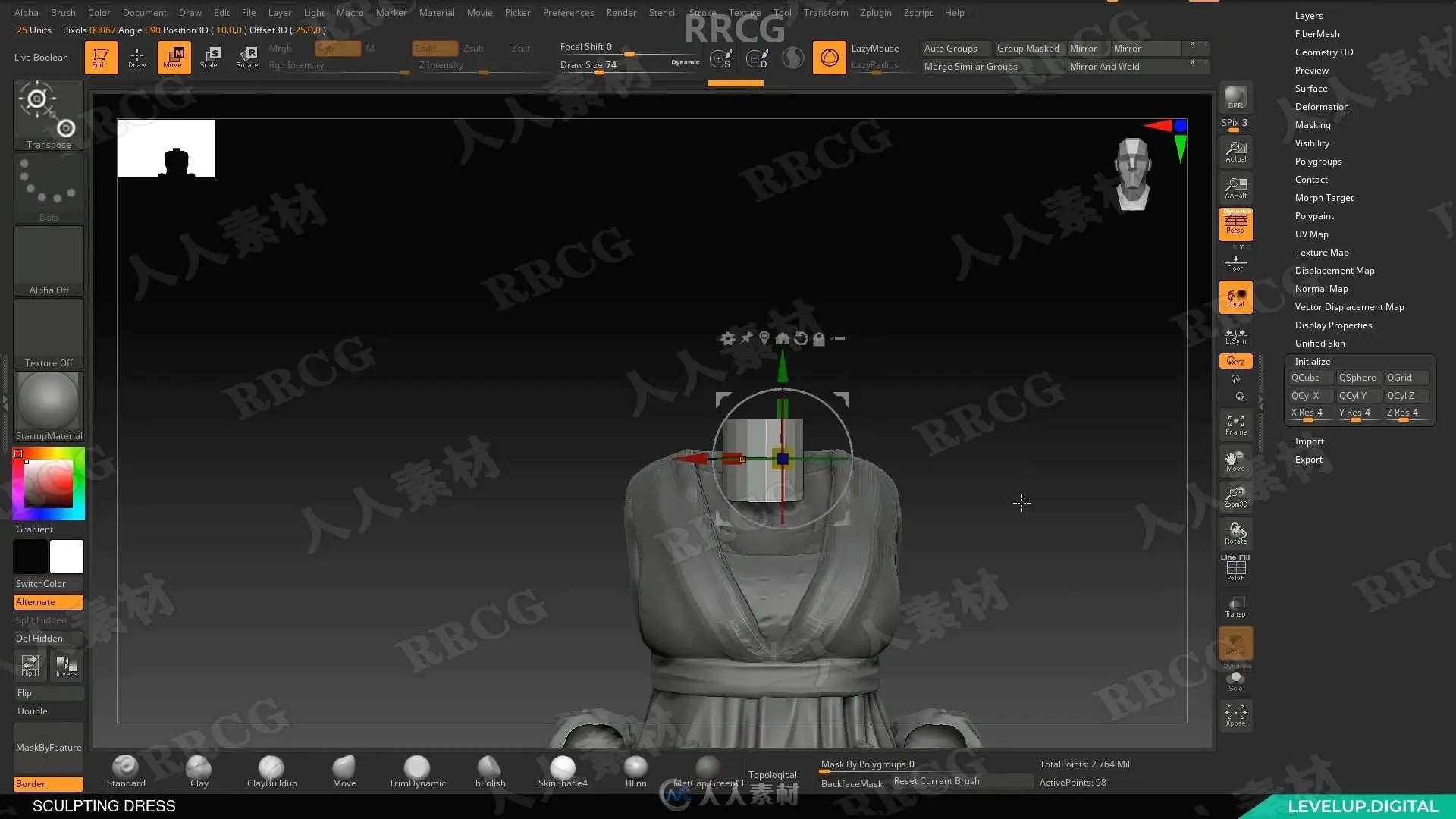This screenshot has height=819, width=1456.
Task: Click the Frame mesh icon
Action: click(1235, 425)
